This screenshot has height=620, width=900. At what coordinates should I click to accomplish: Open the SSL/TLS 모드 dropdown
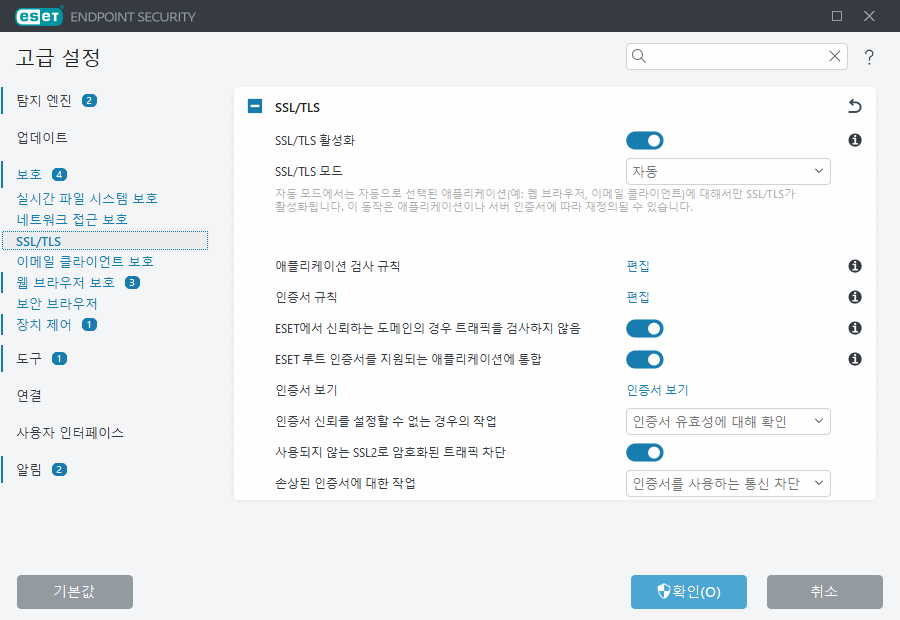tap(728, 171)
